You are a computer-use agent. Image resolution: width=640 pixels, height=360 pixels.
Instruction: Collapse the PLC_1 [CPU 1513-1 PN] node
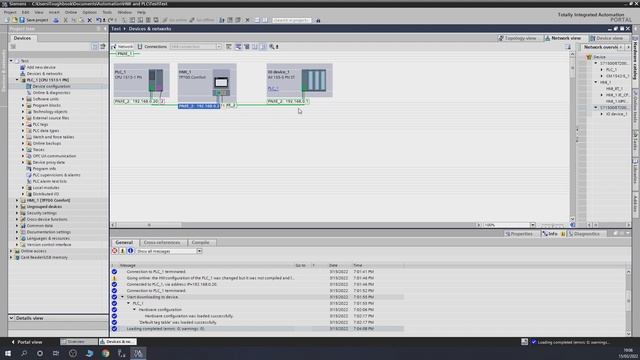18,80
